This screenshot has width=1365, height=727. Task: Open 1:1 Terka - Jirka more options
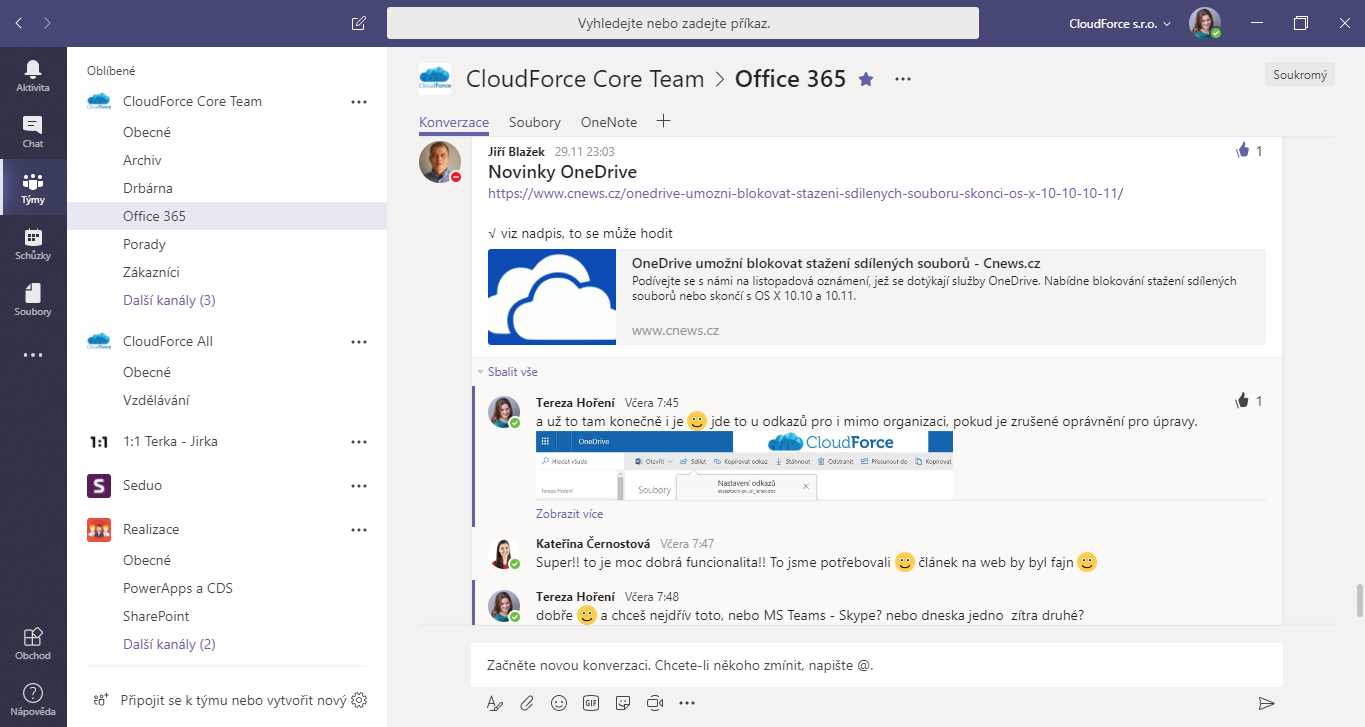tap(359, 441)
